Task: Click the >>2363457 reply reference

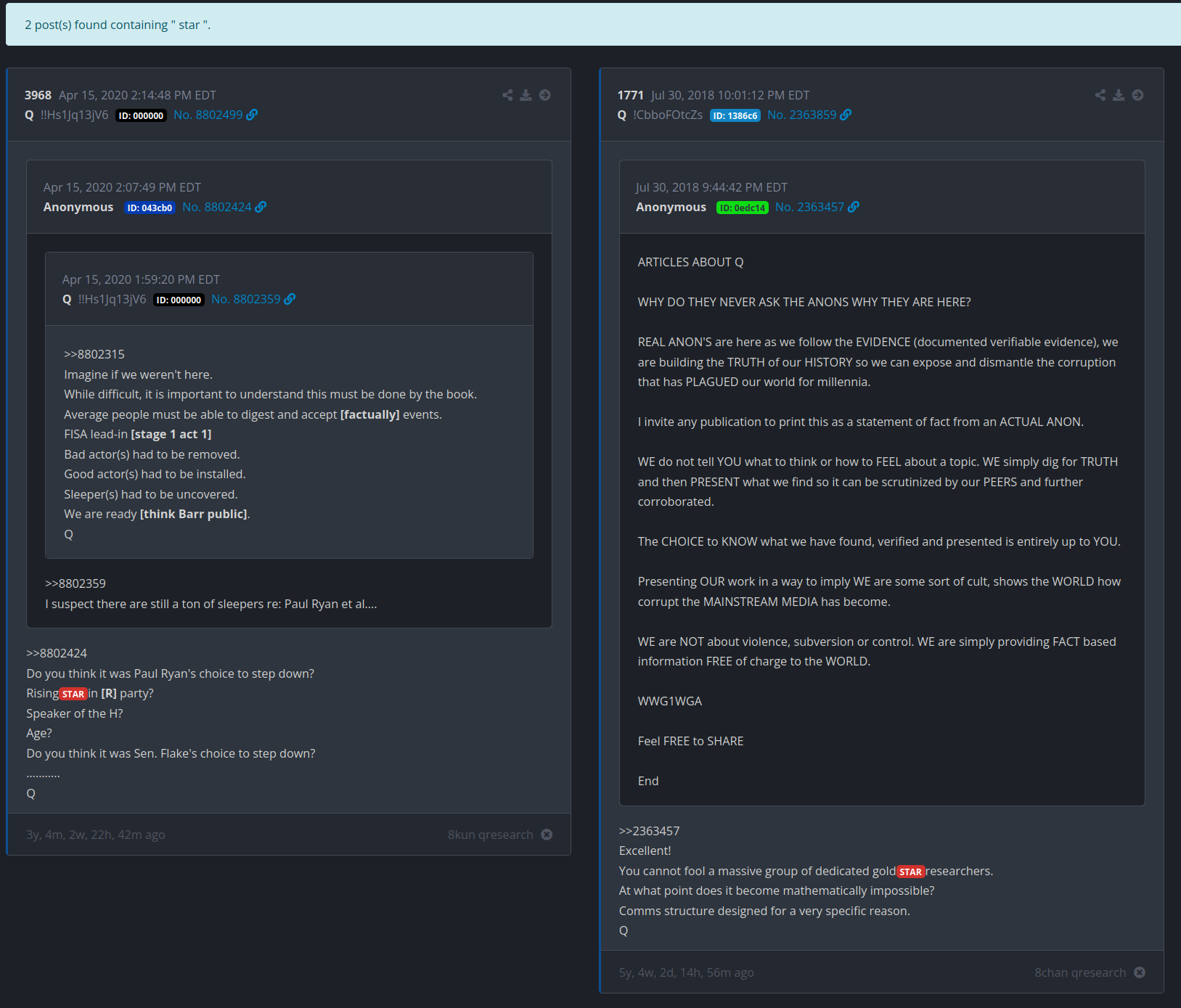Action: (x=649, y=831)
